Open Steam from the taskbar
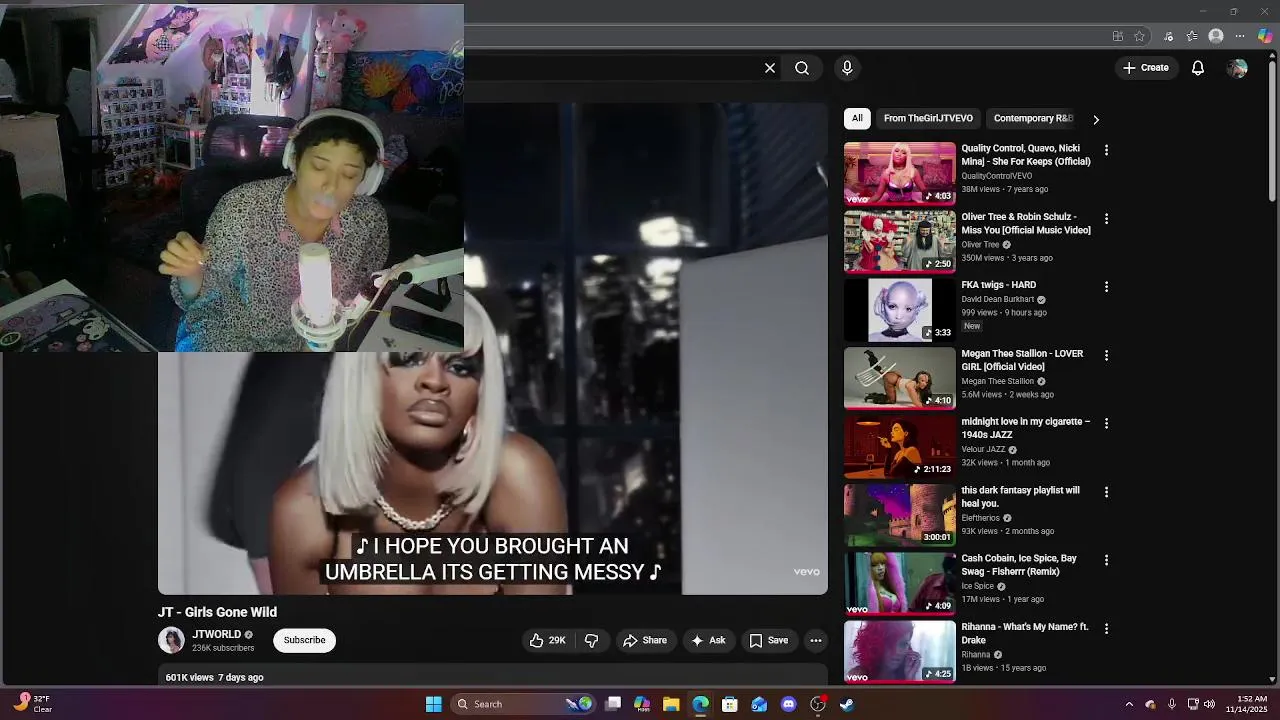The image size is (1280, 720). click(x=847, y=704)
